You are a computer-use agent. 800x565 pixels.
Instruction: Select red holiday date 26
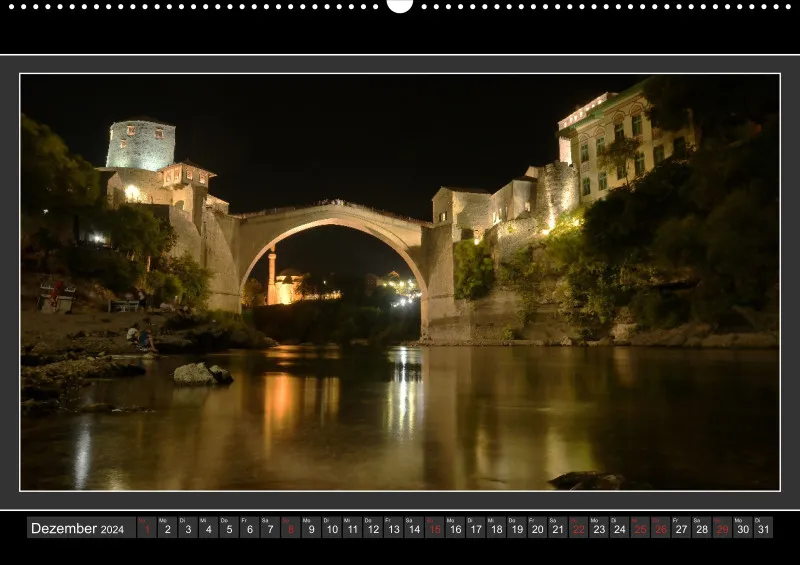pos(661,528)
